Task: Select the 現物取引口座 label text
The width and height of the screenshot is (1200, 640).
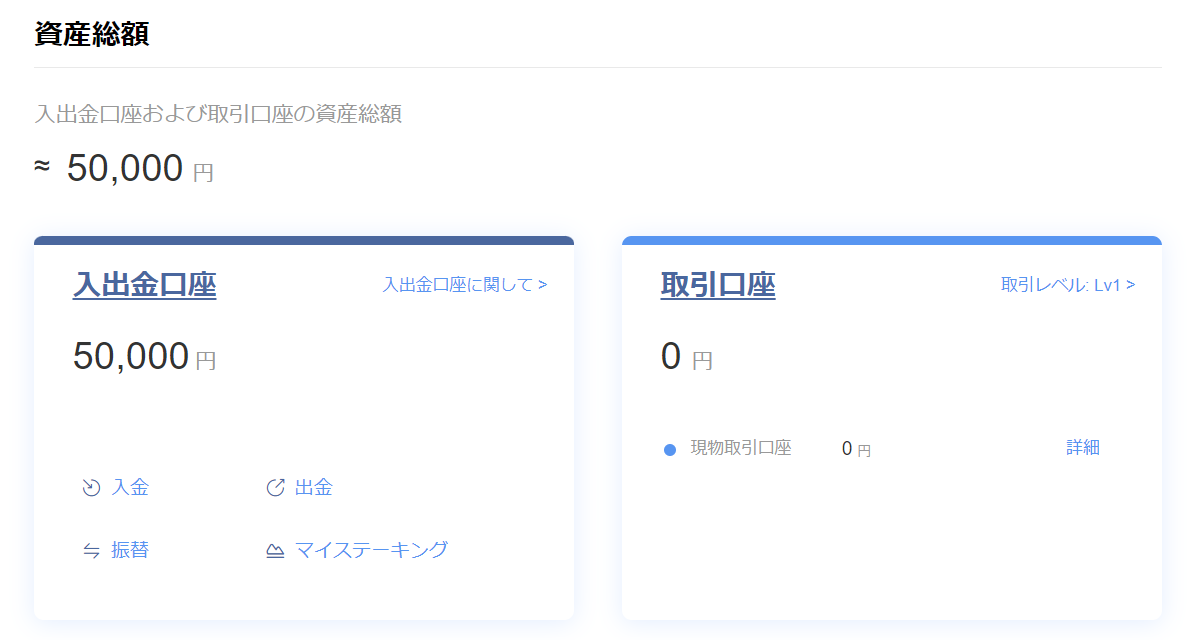Action: (x=741, y=448)
